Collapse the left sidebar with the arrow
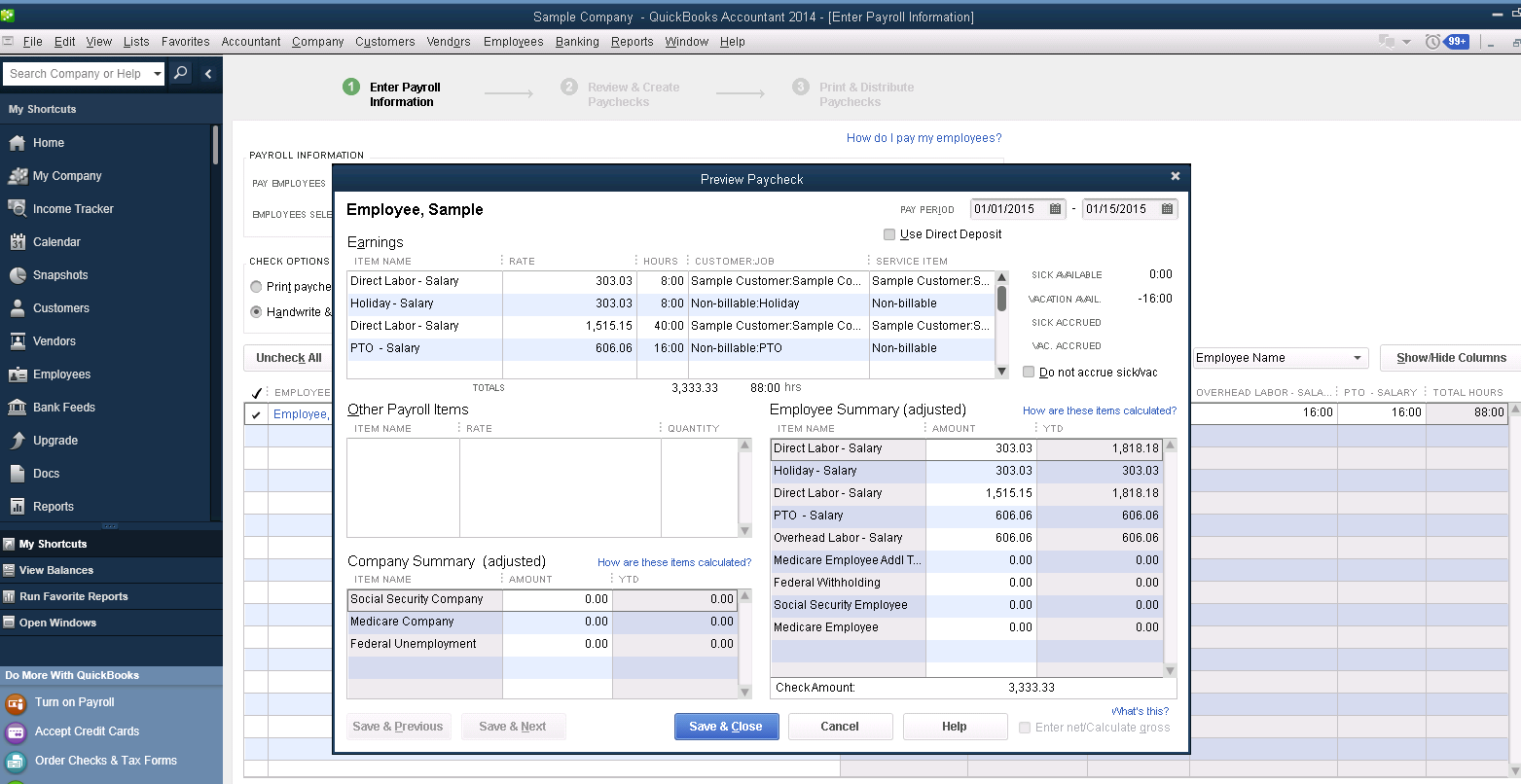1521x784 pixels. pyautogui.click(x=208, y=73)
